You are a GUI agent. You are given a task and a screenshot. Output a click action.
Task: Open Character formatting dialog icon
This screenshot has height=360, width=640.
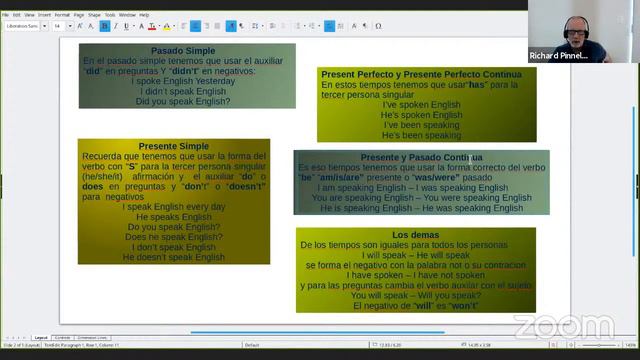(354, 26)
